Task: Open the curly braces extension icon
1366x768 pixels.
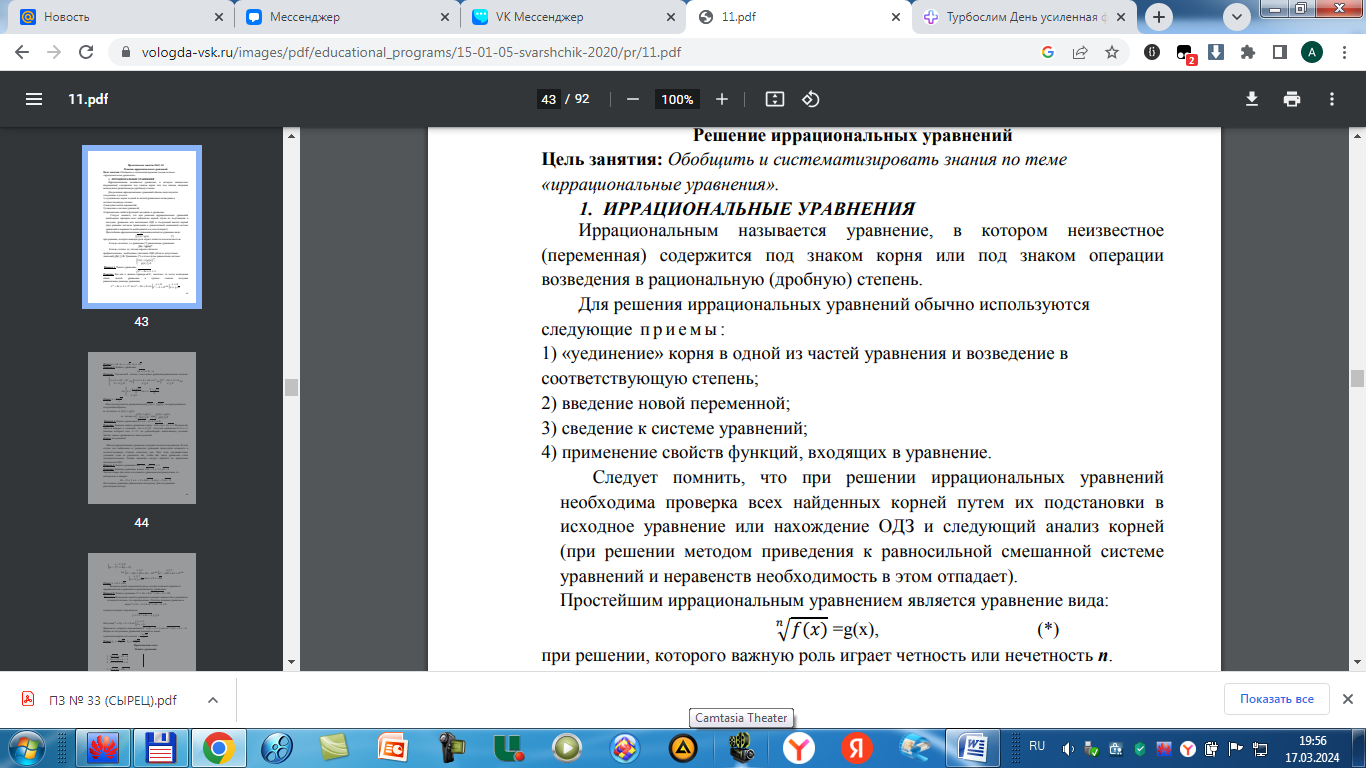Action: tap(1152, 52)
